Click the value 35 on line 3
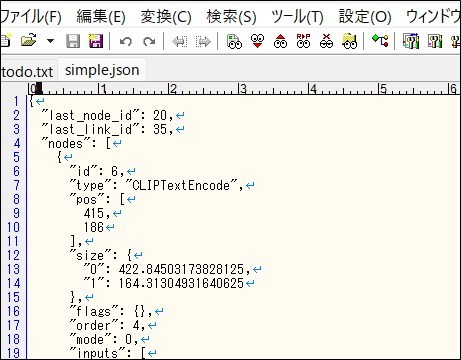The width and height of the screenshot is (461, 360). tap(160, 129)
